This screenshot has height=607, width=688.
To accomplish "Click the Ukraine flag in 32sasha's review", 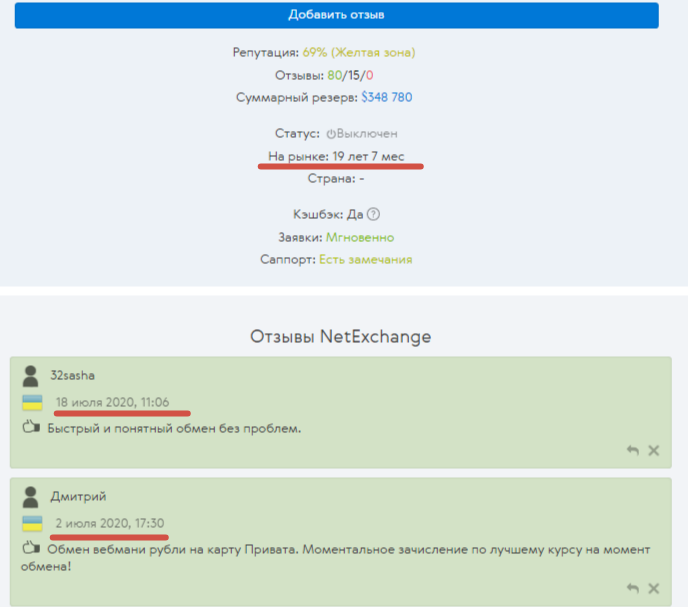I will click(x=32, y=402).
